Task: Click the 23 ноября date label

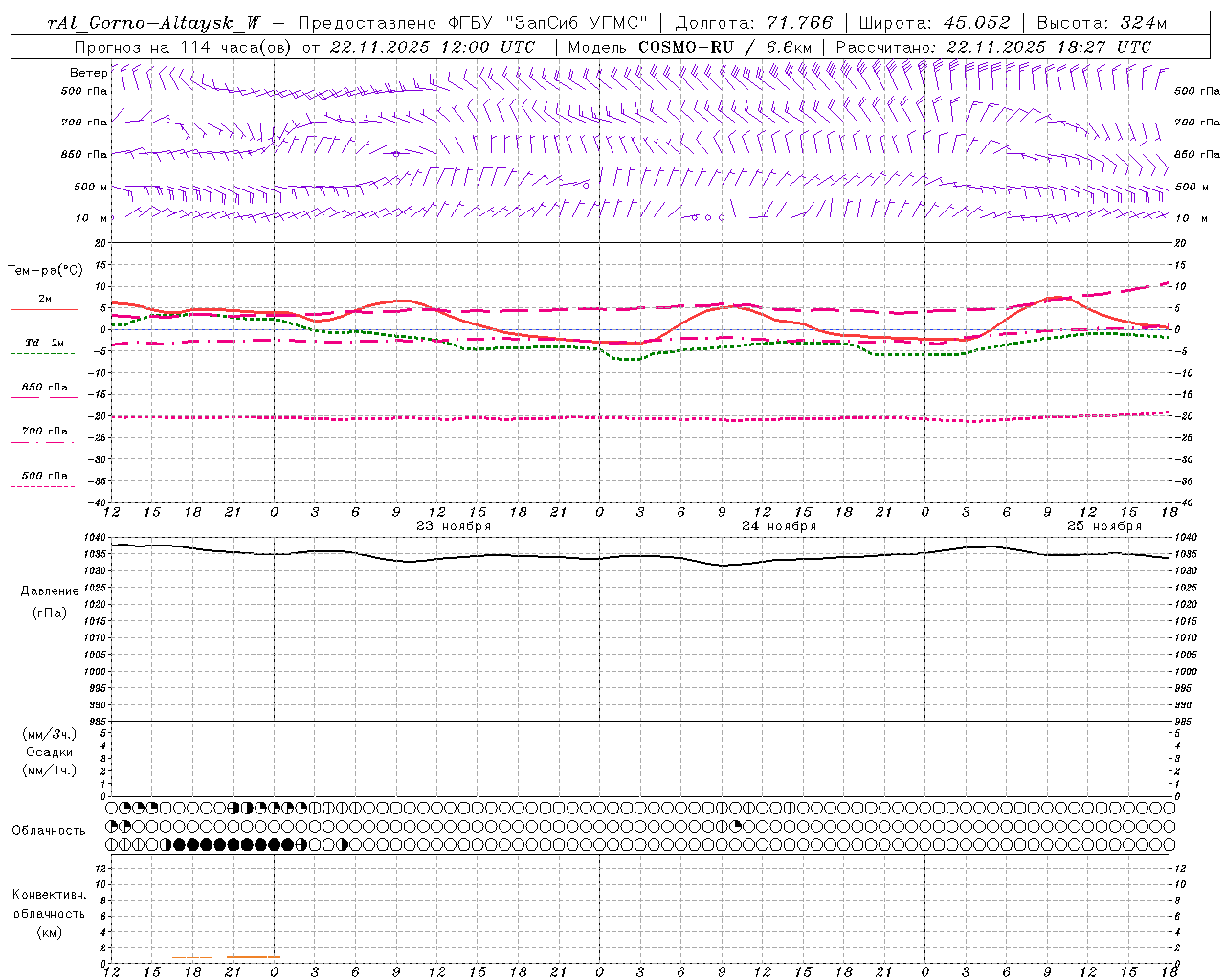Action: point(454,526)
